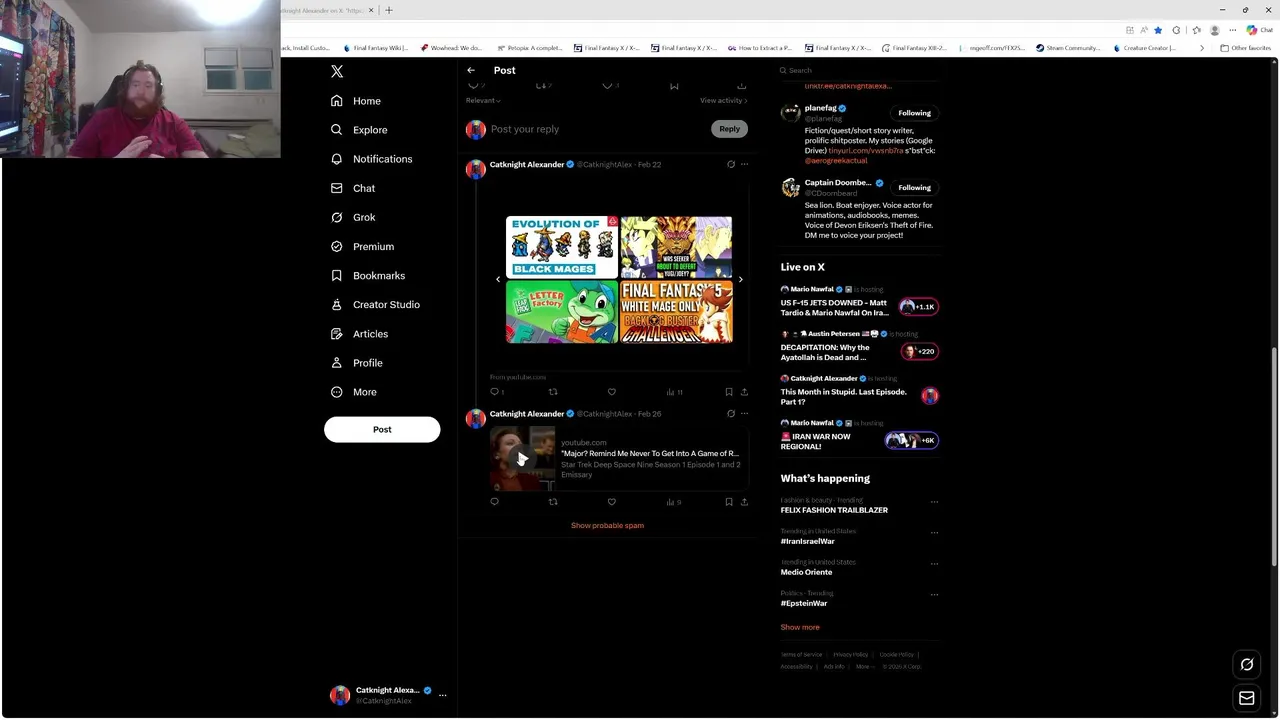Open the View activity link

coord(723,100)
